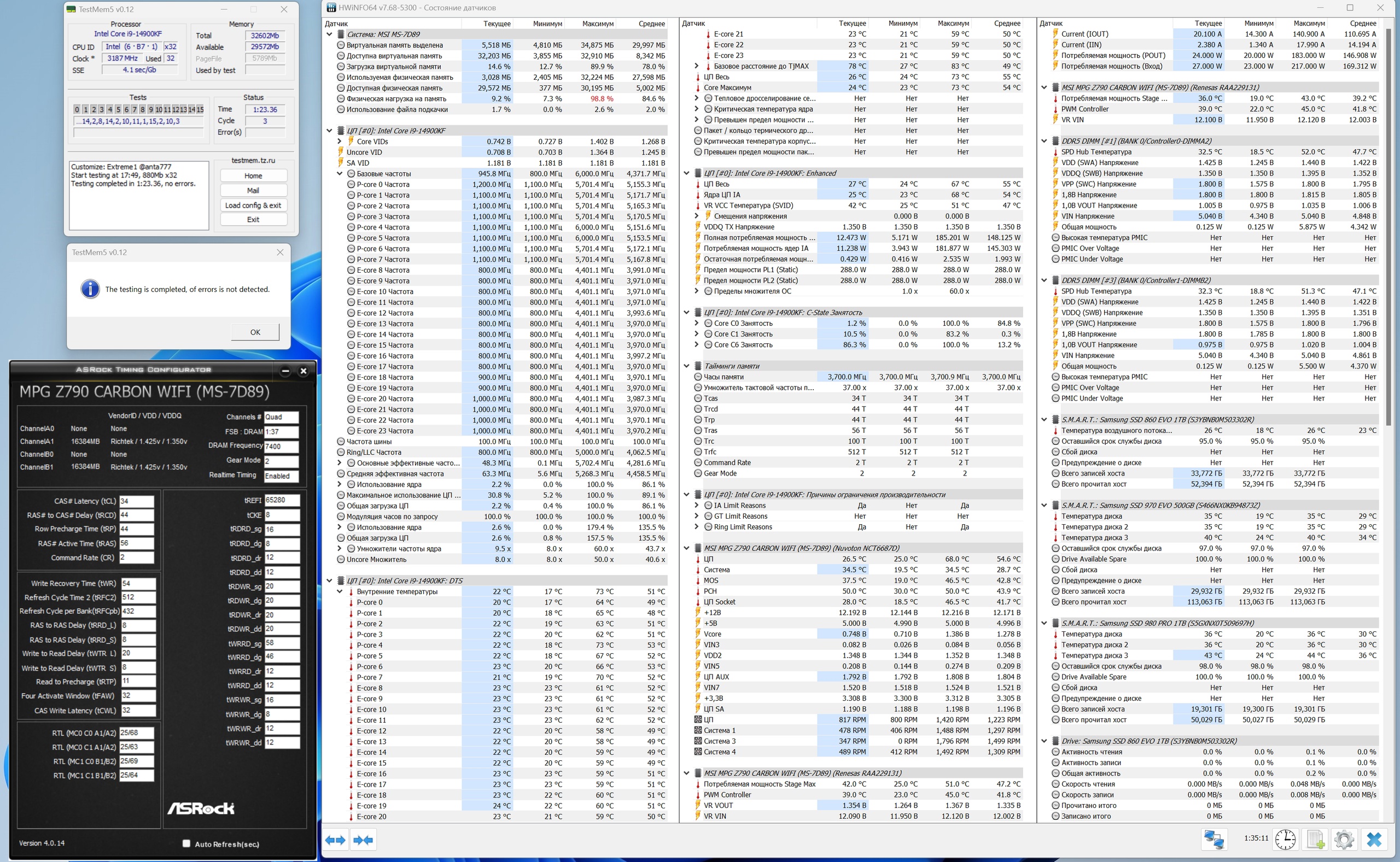The image size is (1400, 862).
Task: Click the expand columns double-arrow icon
Action: pos(335,840)
